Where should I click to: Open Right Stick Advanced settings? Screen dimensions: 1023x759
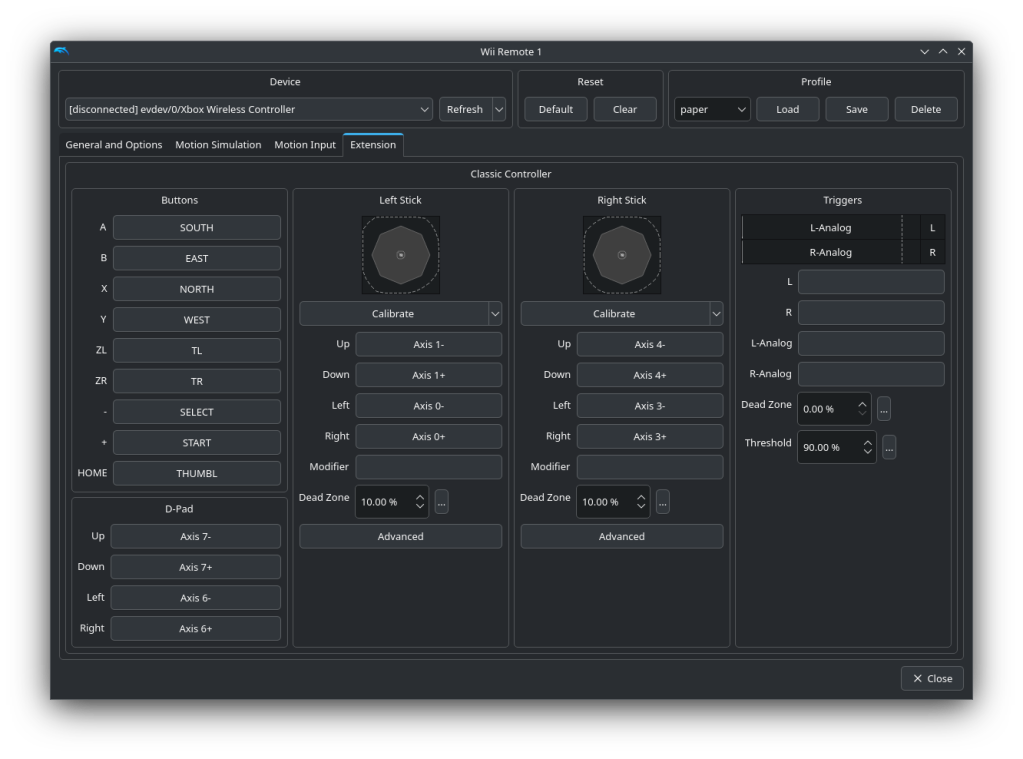coord(621,537)
